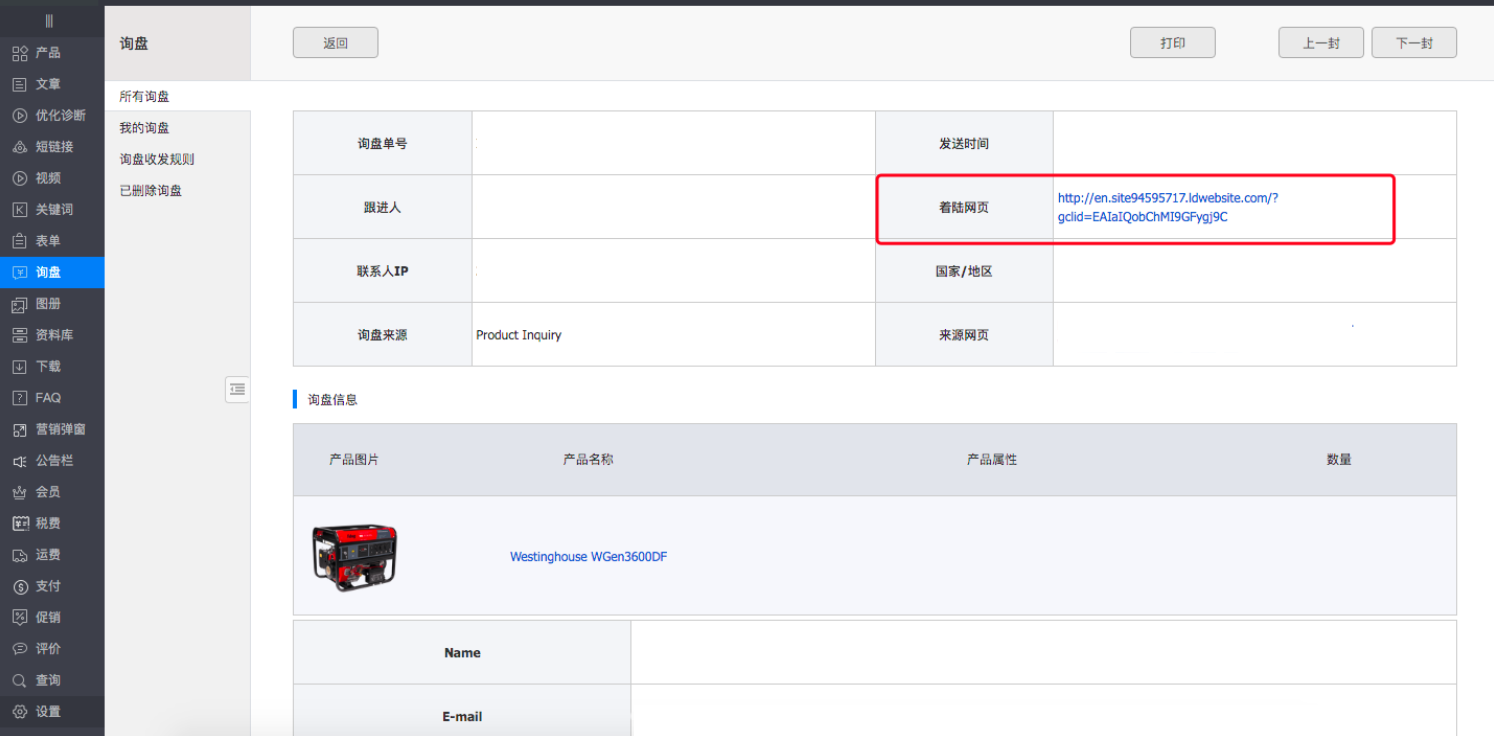Screen dimensions: 1494x736
Task: Click the 返回 back button
Action: click(x=335, y=43)
